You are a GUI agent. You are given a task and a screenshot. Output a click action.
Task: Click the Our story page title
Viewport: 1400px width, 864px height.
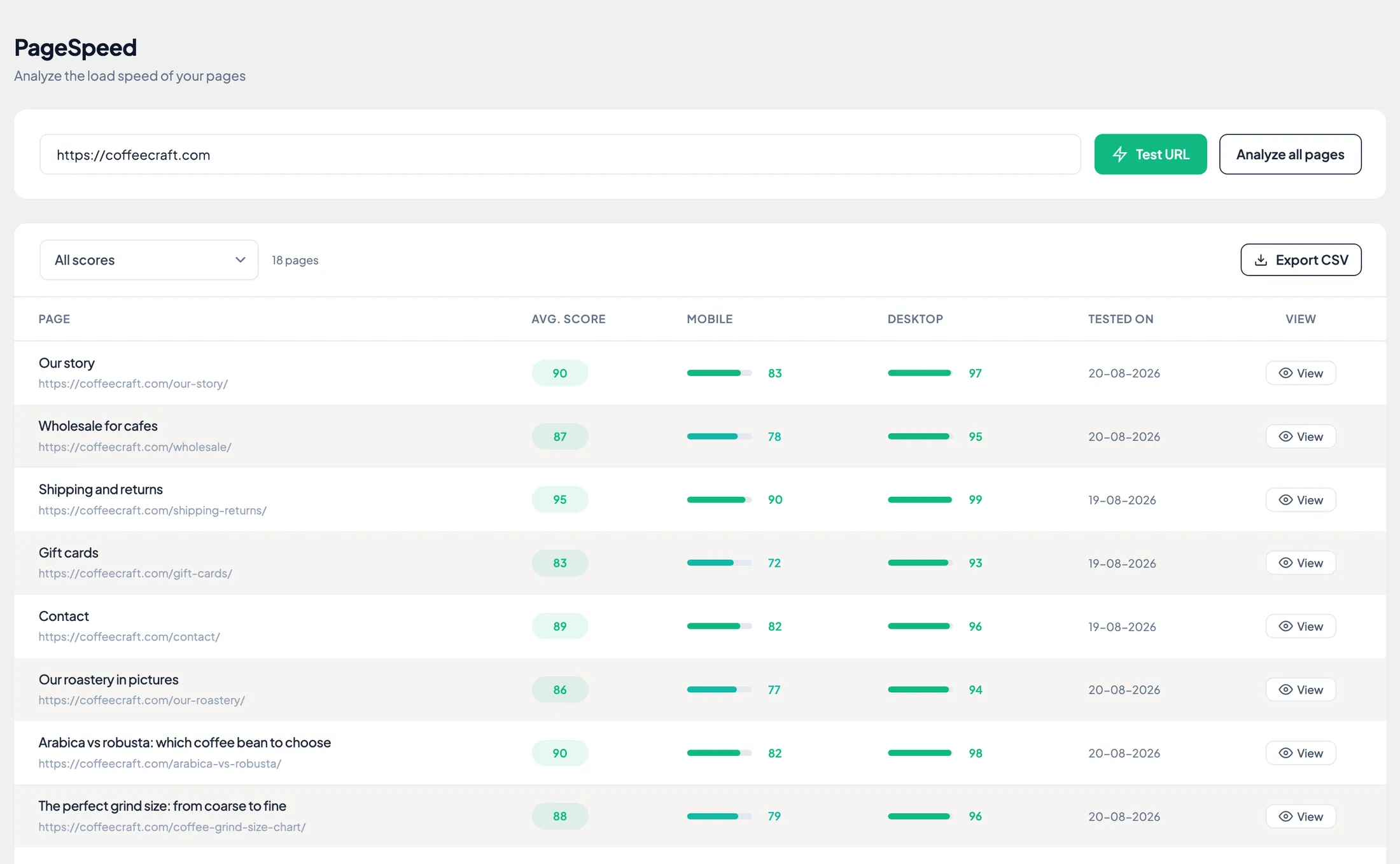point(67,363)
